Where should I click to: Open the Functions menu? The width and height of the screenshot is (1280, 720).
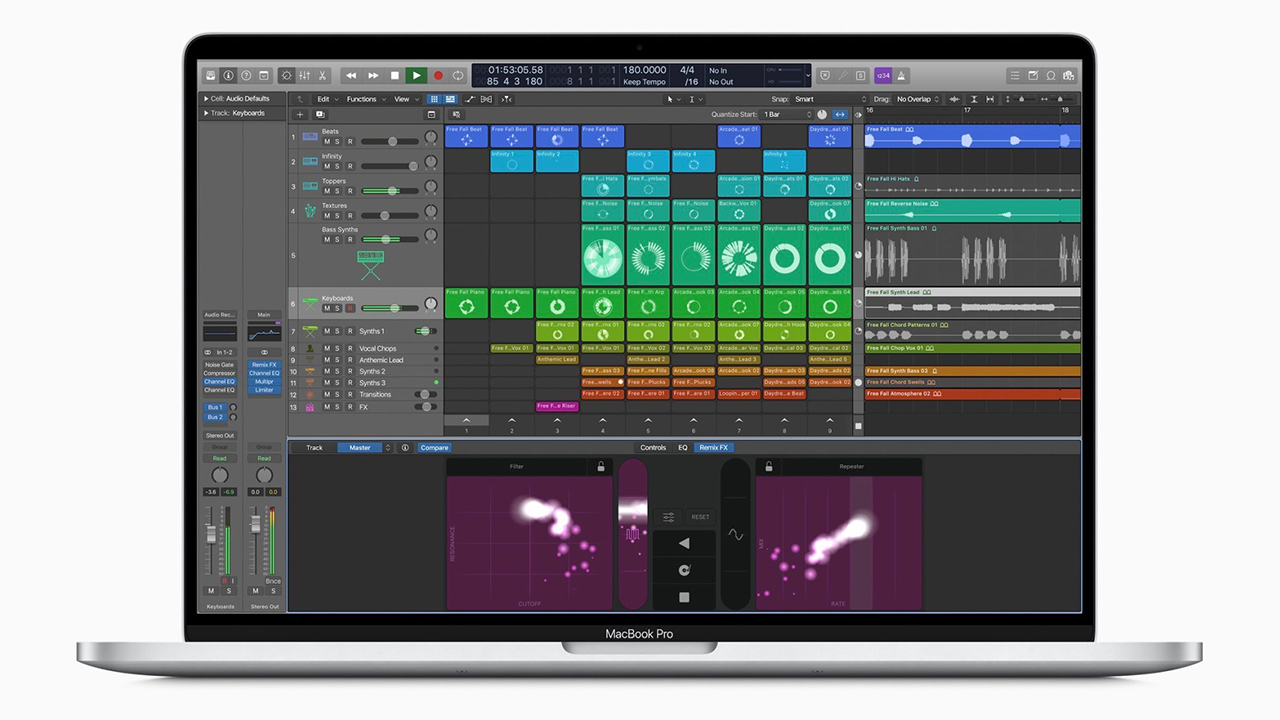click(365, 99)
